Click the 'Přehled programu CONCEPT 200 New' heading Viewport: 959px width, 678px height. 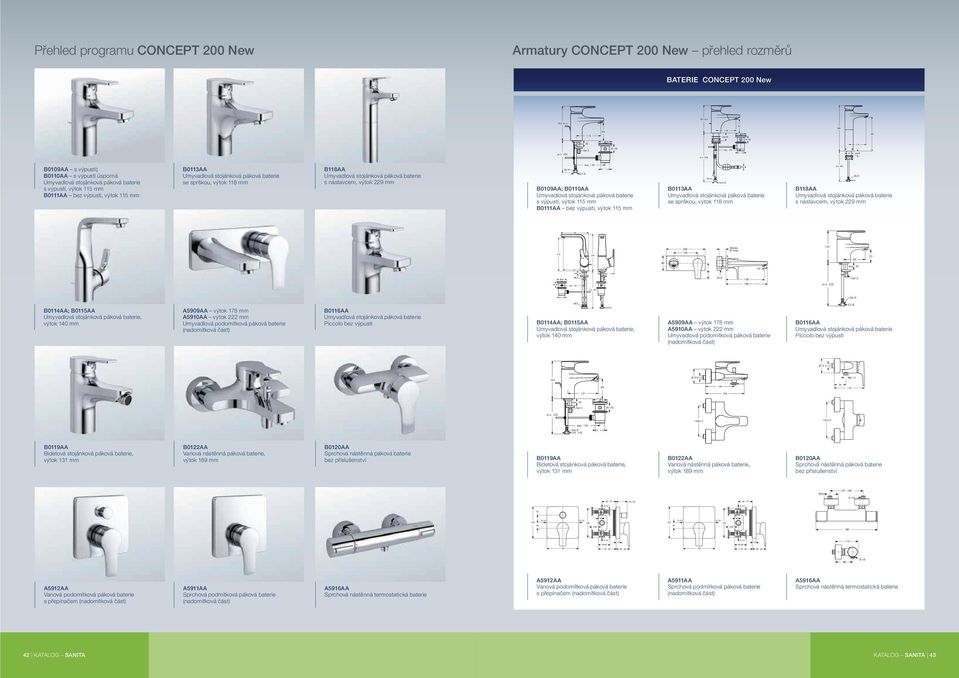pyautogui.click(x=144, y=51)
